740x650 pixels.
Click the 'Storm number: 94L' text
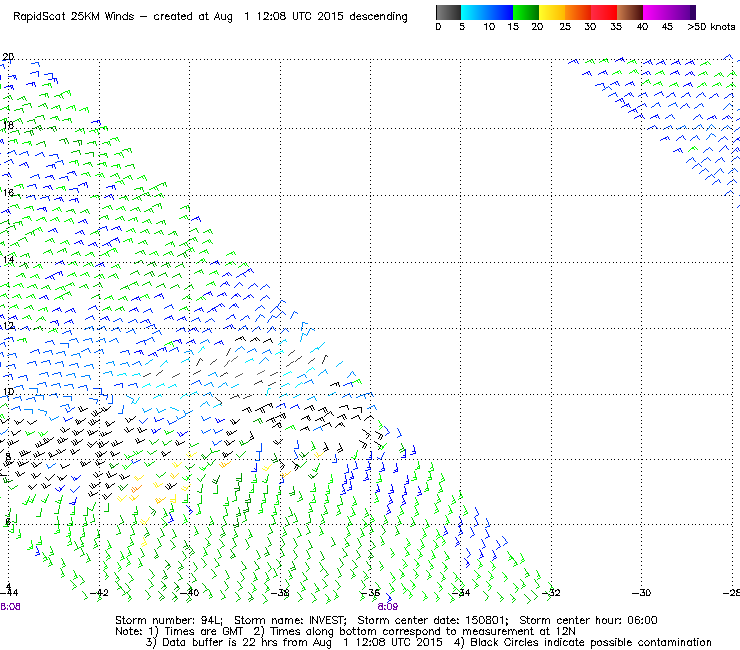click(x=168, y=620)
